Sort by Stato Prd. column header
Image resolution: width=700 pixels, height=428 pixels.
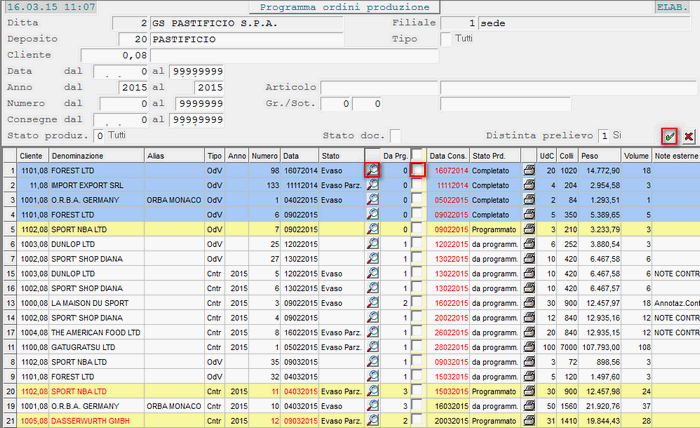click(x=495, y=156)
